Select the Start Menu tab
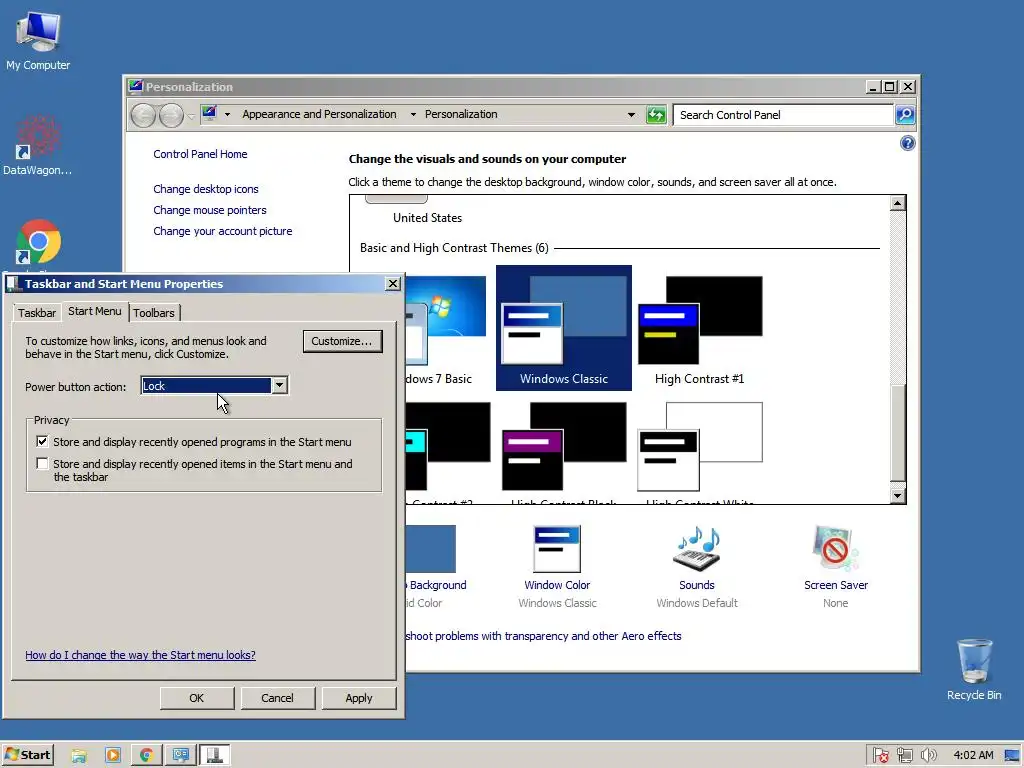The width and height of the screenshot is (1024, 768). [95, 312]
